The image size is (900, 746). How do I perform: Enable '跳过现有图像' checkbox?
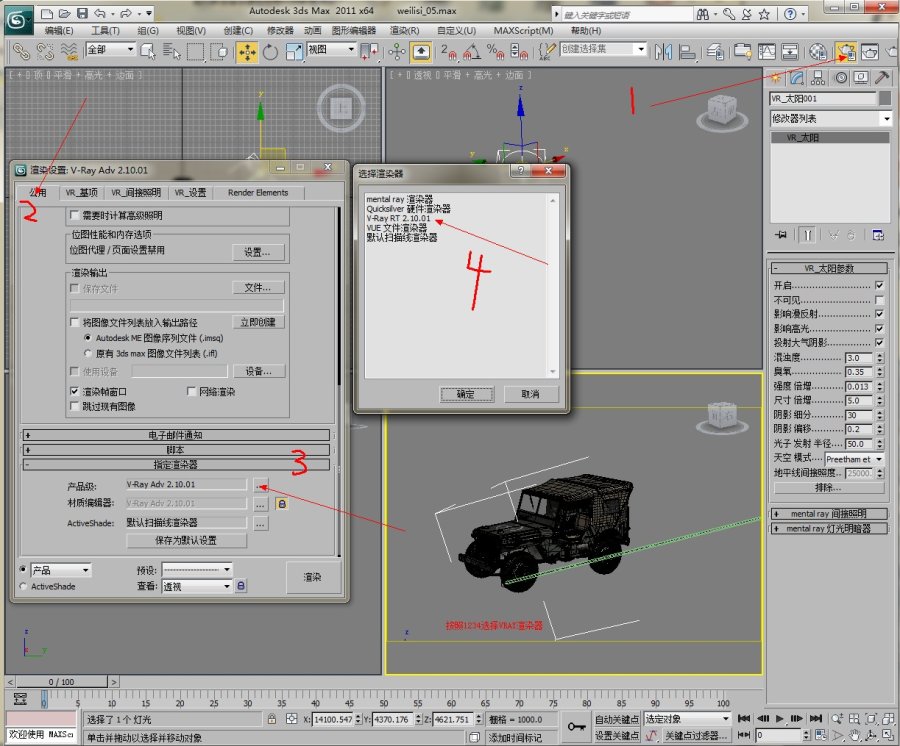coord(74,406)
